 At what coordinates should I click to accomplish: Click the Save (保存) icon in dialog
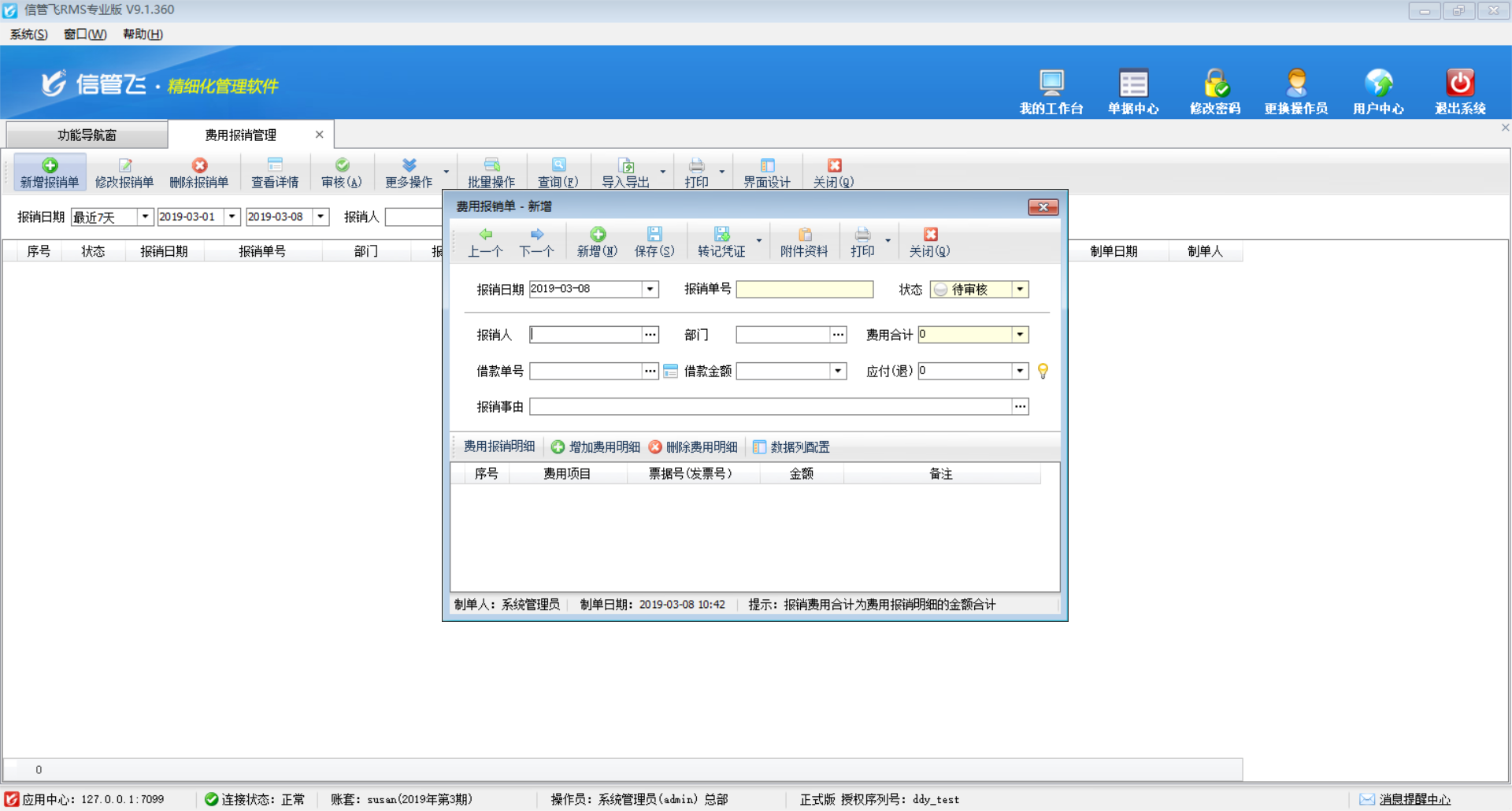[x=654, y=235]
